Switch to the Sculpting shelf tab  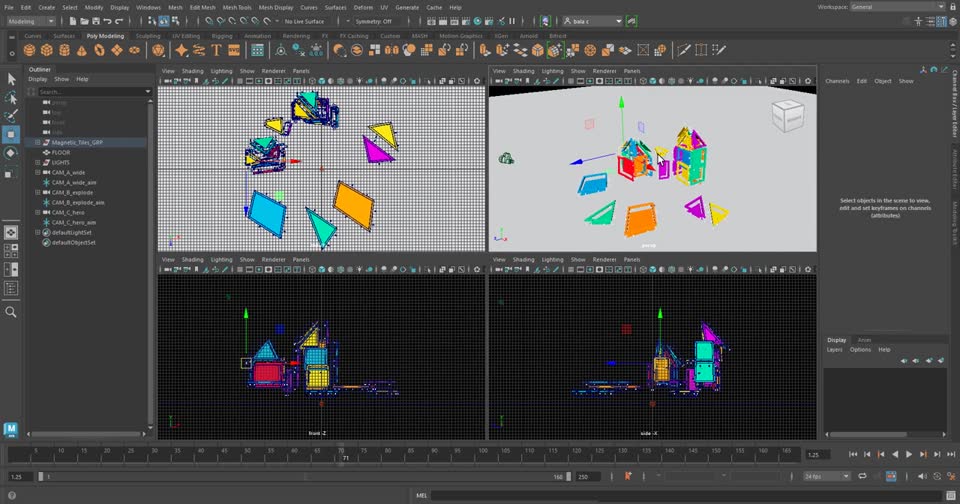(x=148, y=36)
